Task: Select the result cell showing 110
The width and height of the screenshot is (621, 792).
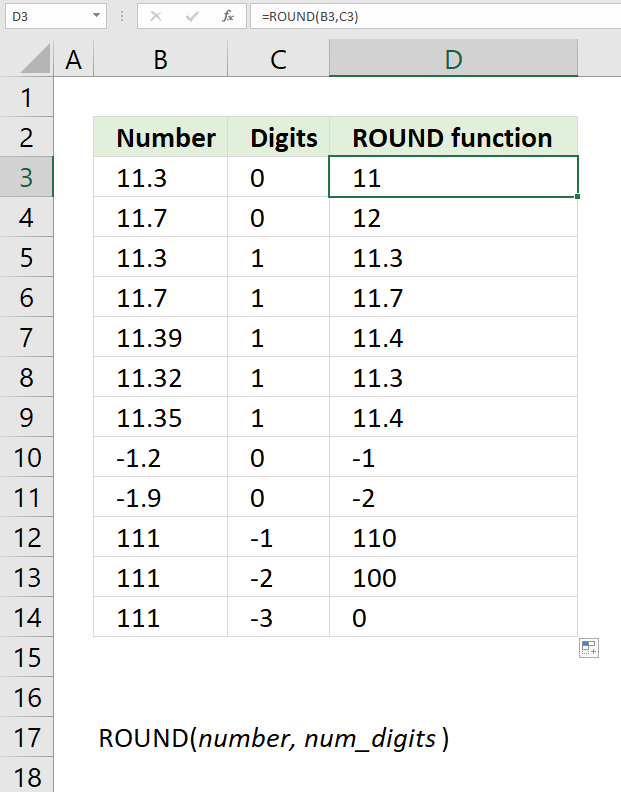Action: (x=453, y=537)
